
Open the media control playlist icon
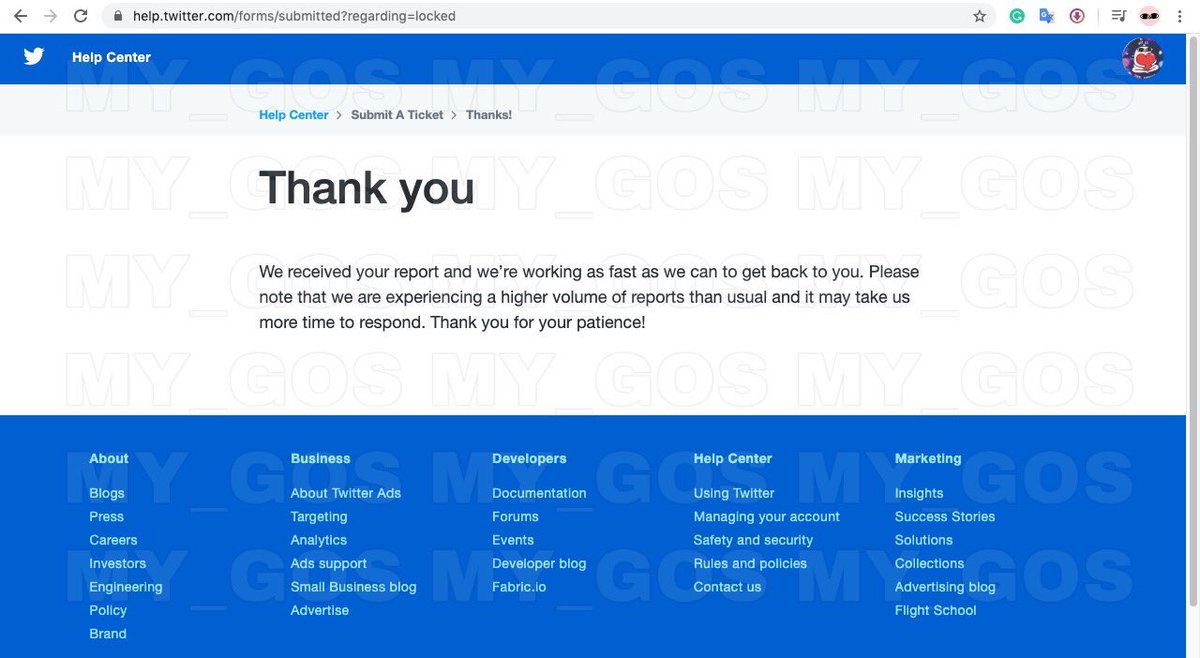coord(1119,16)
